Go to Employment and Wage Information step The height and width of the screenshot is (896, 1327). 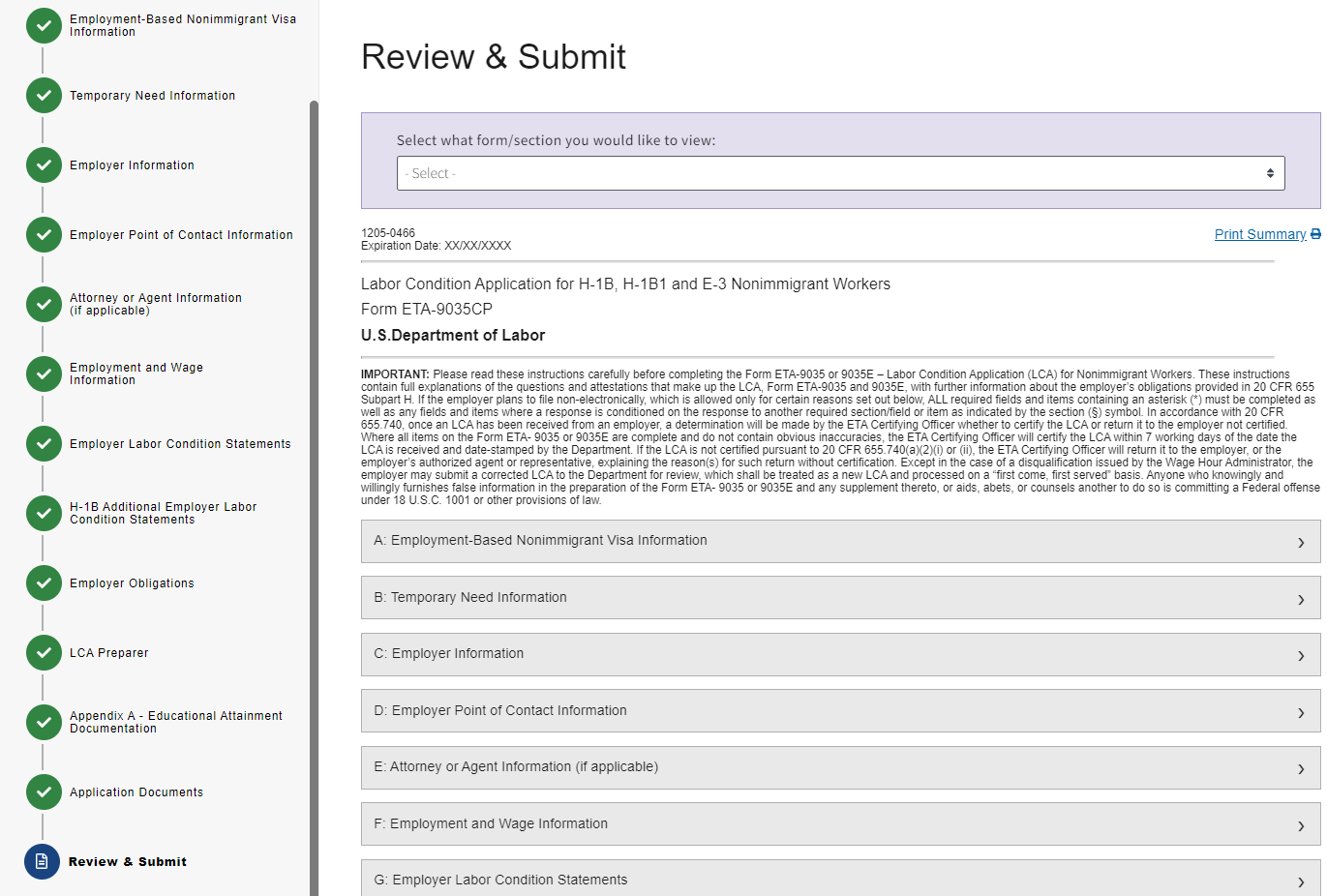[136, 373]
